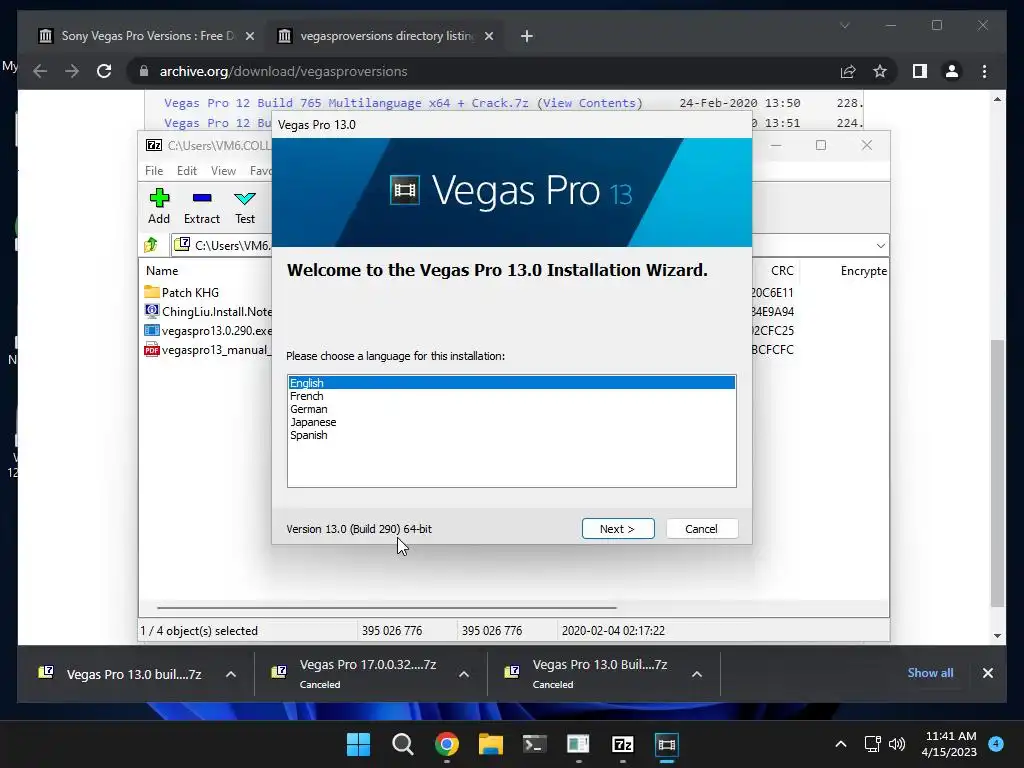Click the Next button in installer
The image size is (1024, 768).
[618, 529]
